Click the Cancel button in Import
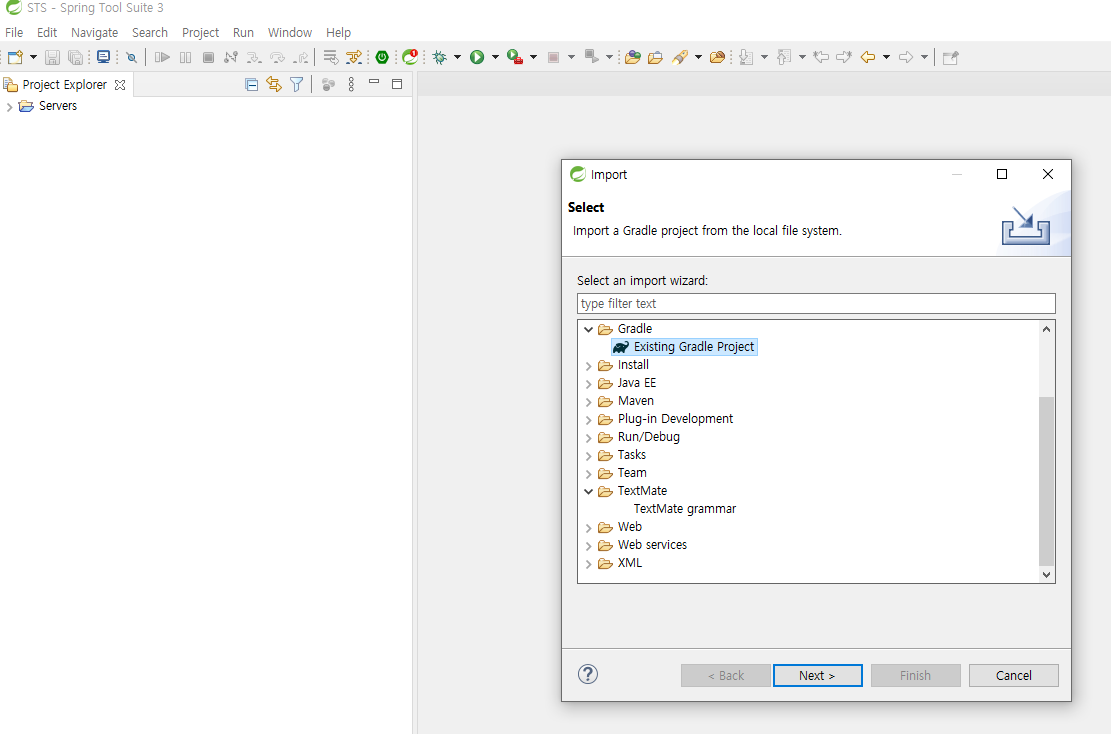Image resolution: width=1111 pixels, height=734 pixels. tap(1014, 675)
